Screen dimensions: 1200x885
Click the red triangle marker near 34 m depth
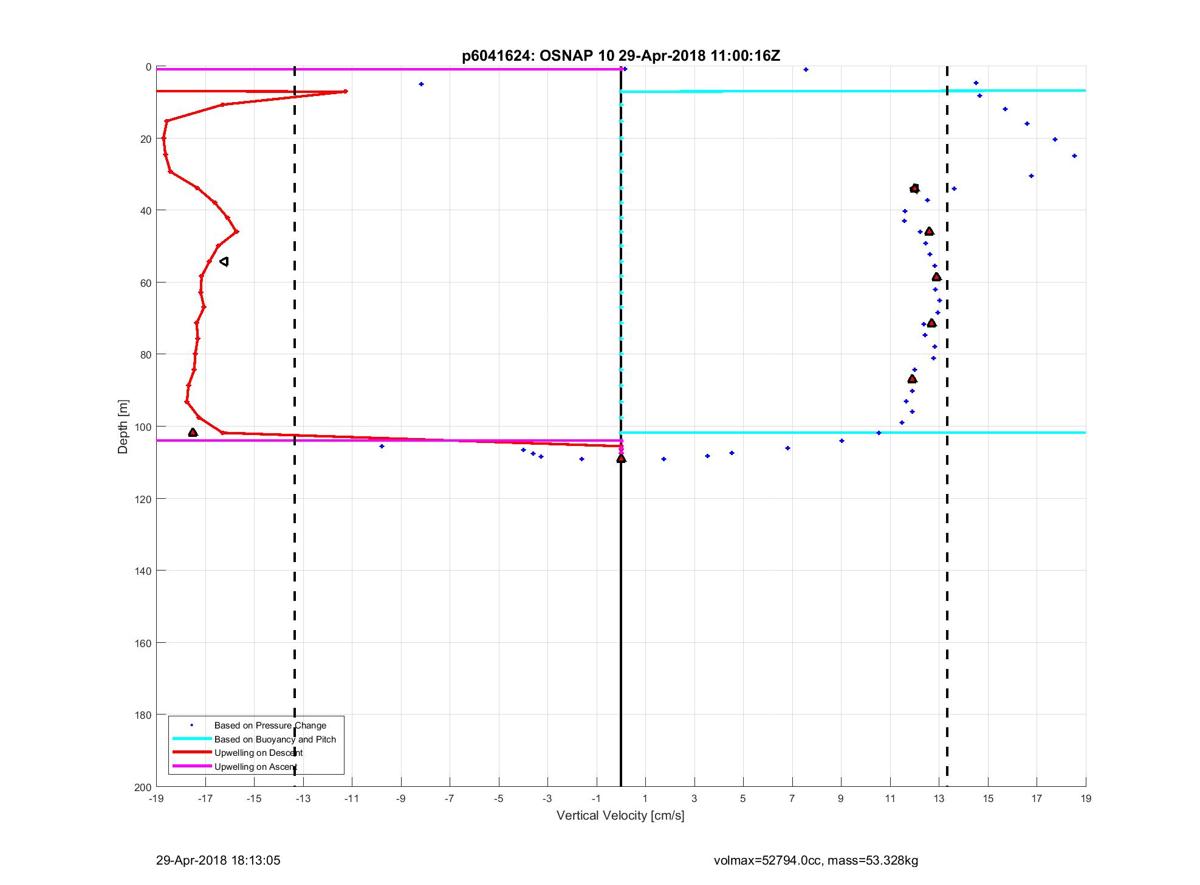[915, 188]
